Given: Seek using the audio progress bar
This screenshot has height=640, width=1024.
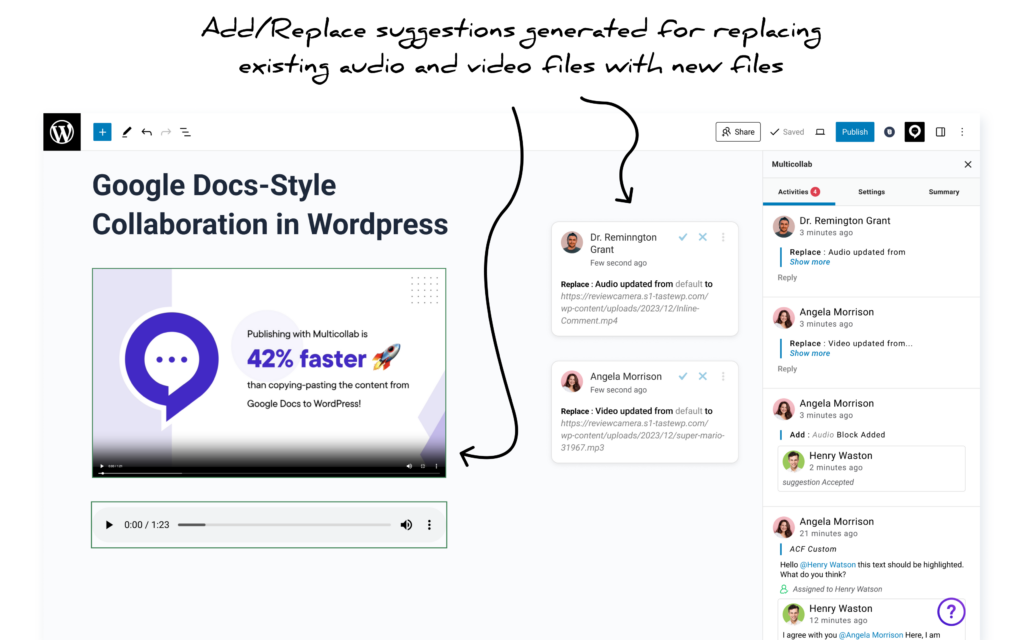Looking at the screenshot, I should click(284, 524).
